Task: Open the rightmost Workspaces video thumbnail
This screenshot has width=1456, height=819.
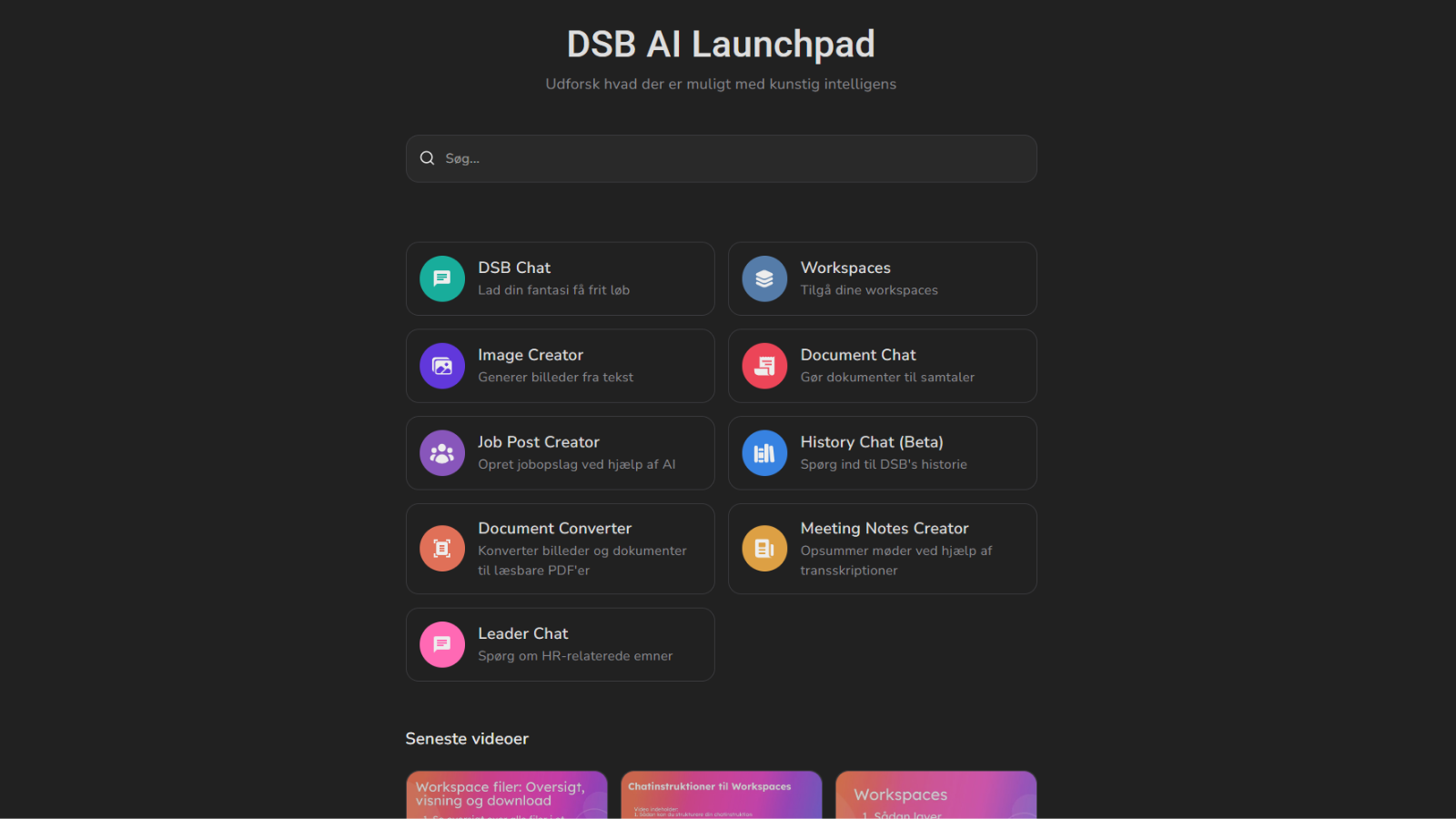Action: click(x=935, y=794)
